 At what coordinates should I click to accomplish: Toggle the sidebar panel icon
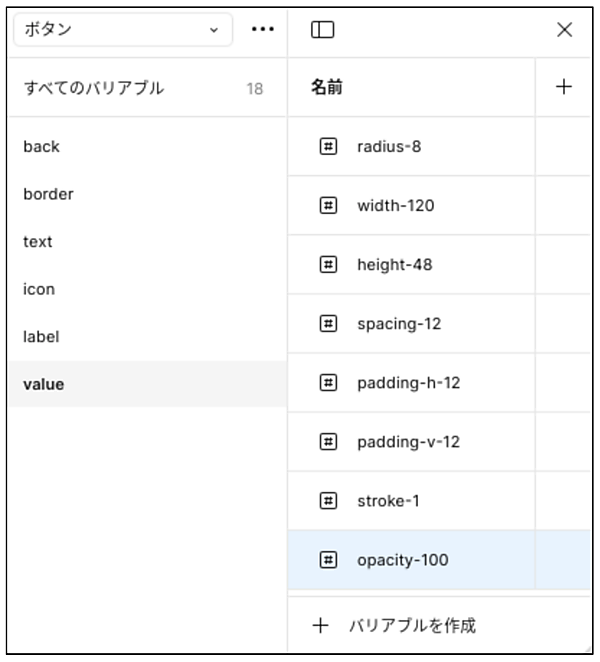322,30
